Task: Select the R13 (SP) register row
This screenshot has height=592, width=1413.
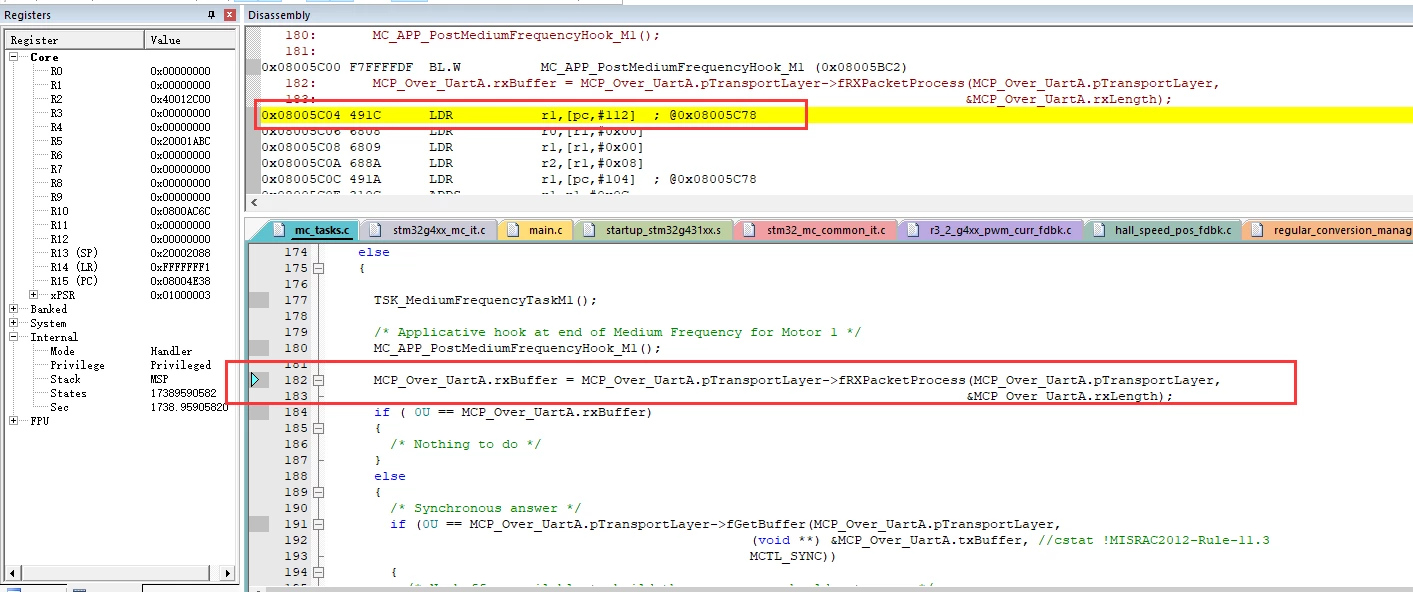Action: [121, 253]
